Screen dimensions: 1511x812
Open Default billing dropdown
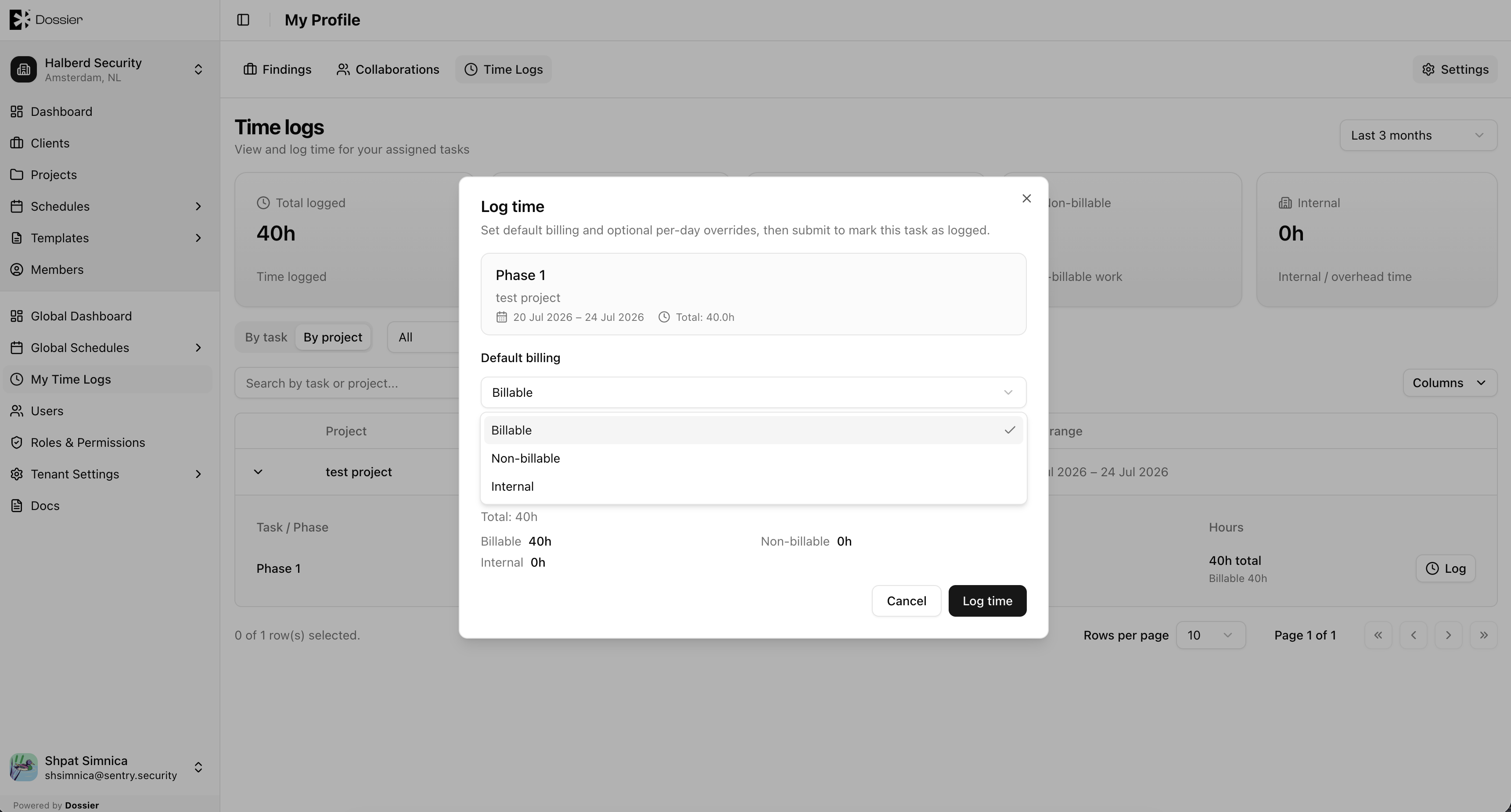coord(753,393)
